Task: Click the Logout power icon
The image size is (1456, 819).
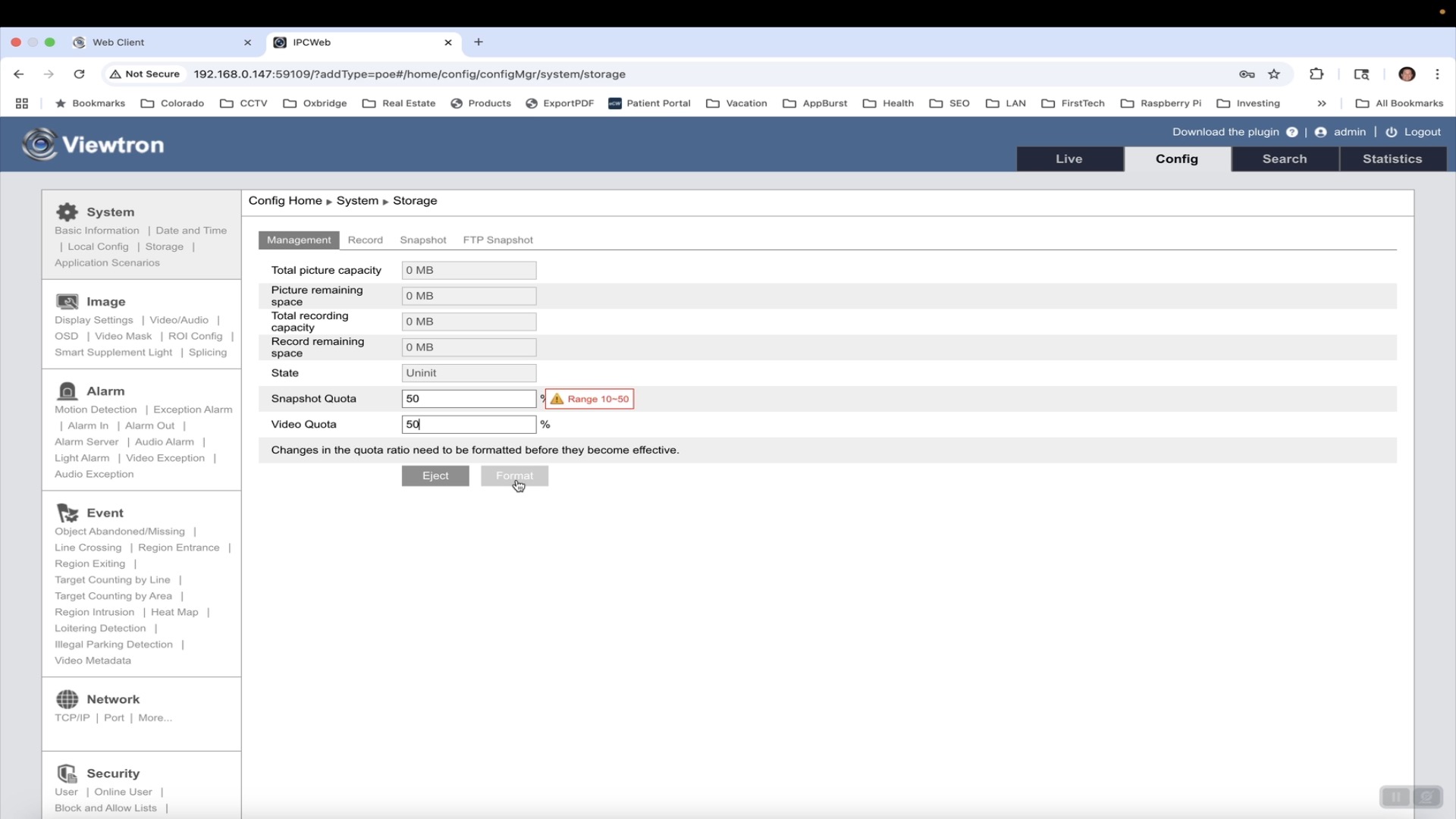Action: click(1392, 132)
